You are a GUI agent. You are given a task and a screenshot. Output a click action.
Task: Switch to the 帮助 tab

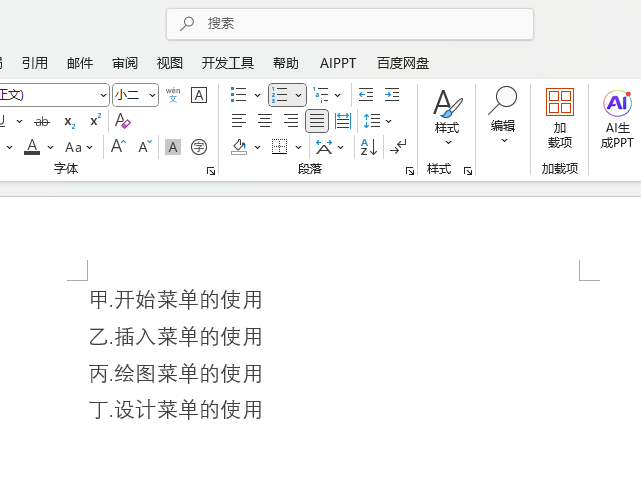286,63
